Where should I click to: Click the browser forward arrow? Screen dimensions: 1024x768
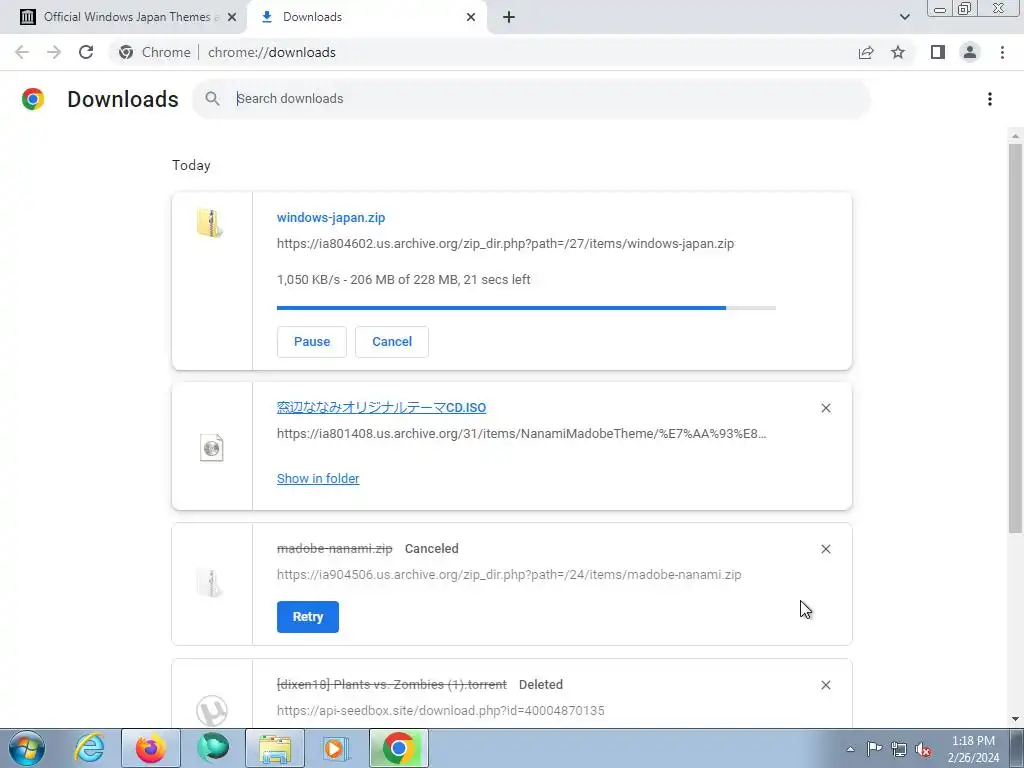click(54, 52)
